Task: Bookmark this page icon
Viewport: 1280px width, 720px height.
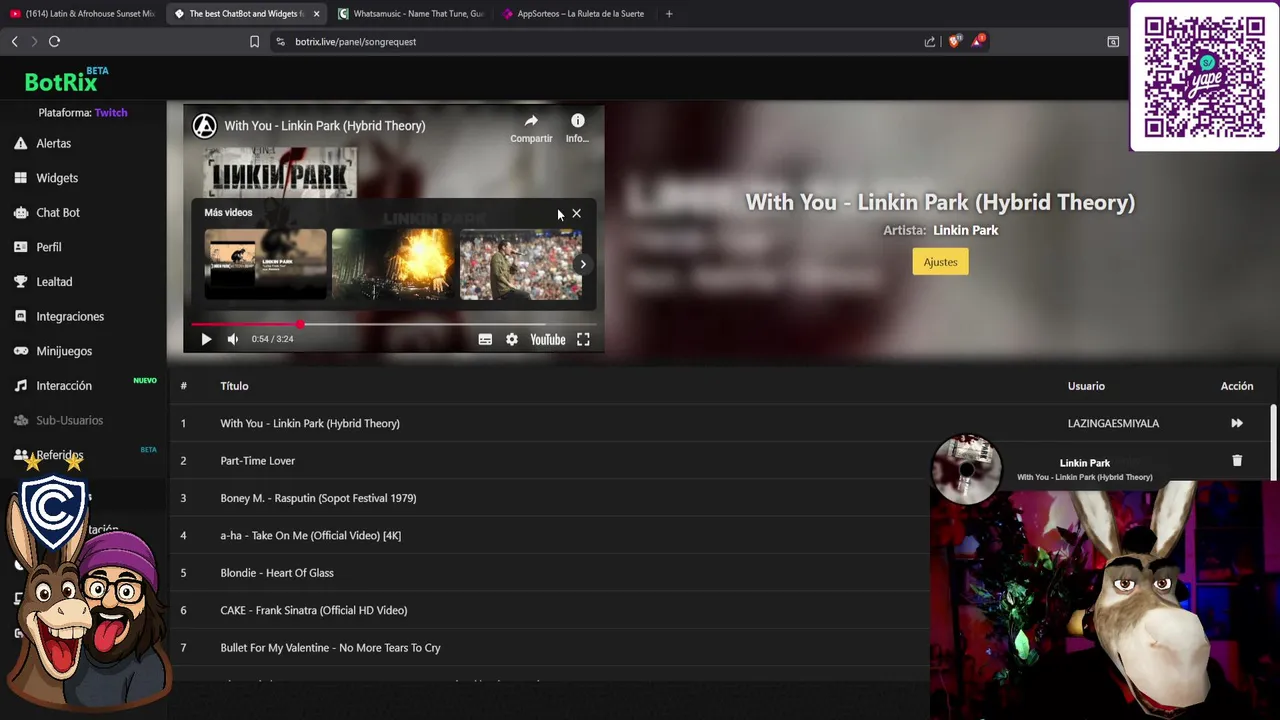Action: [254, 42]
